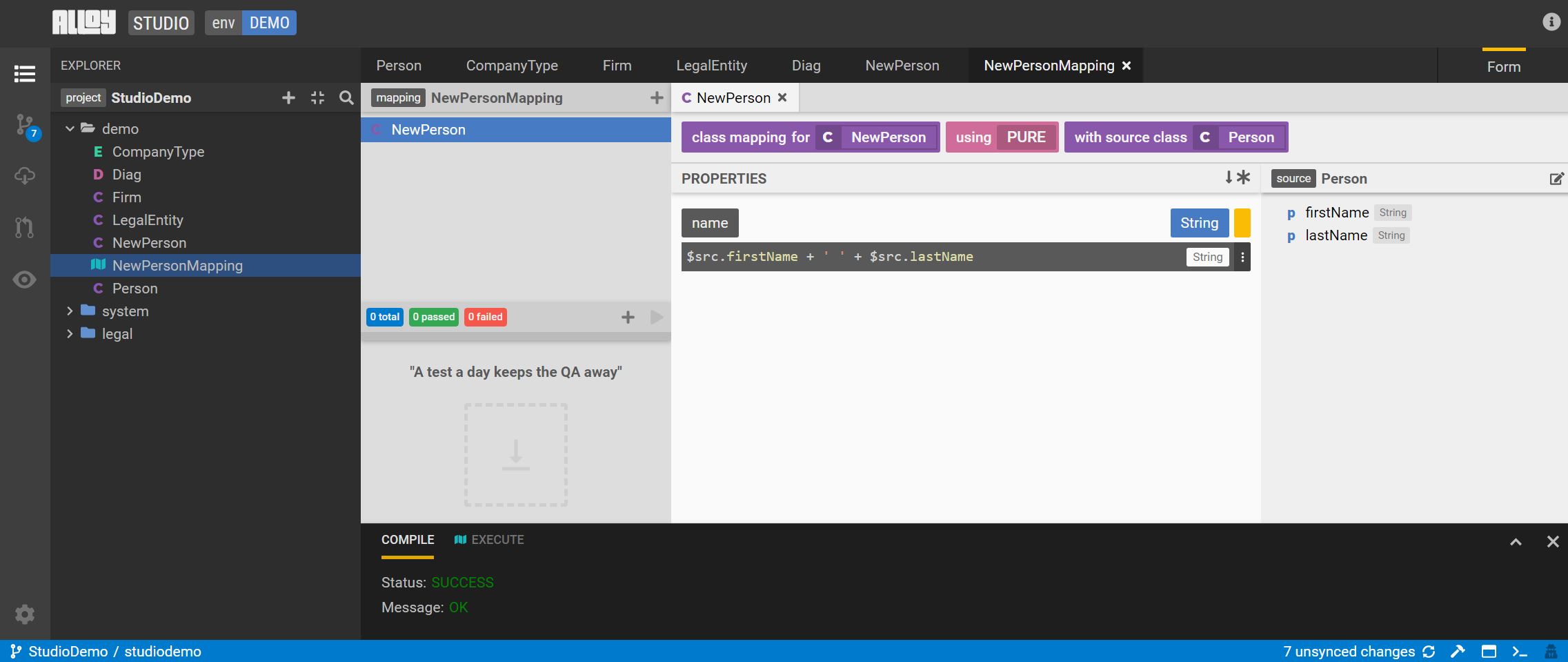Click the name mapping expression input field
The height and width of the screenshot is (662, 1568).
click(x=933, y=257)
